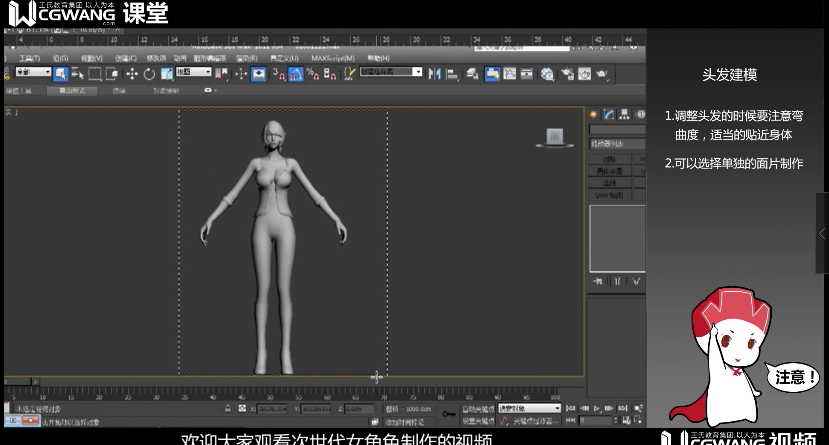Screen dimensions: 829x445
Task: Open the MAXScript(M) menu
Action: click(333, 58)
